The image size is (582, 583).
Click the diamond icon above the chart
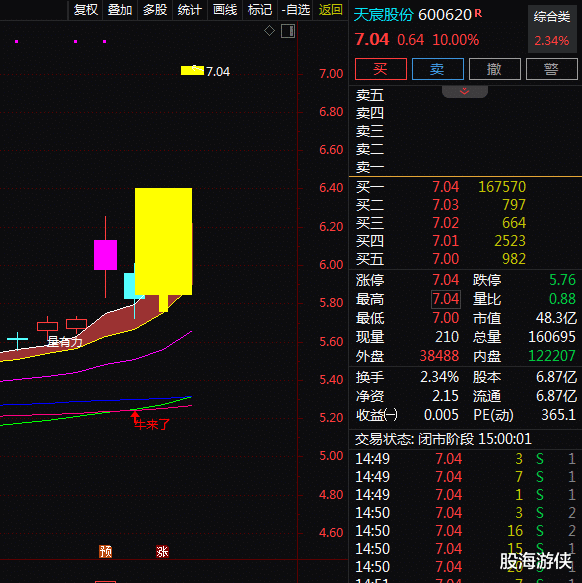[269, 30]
